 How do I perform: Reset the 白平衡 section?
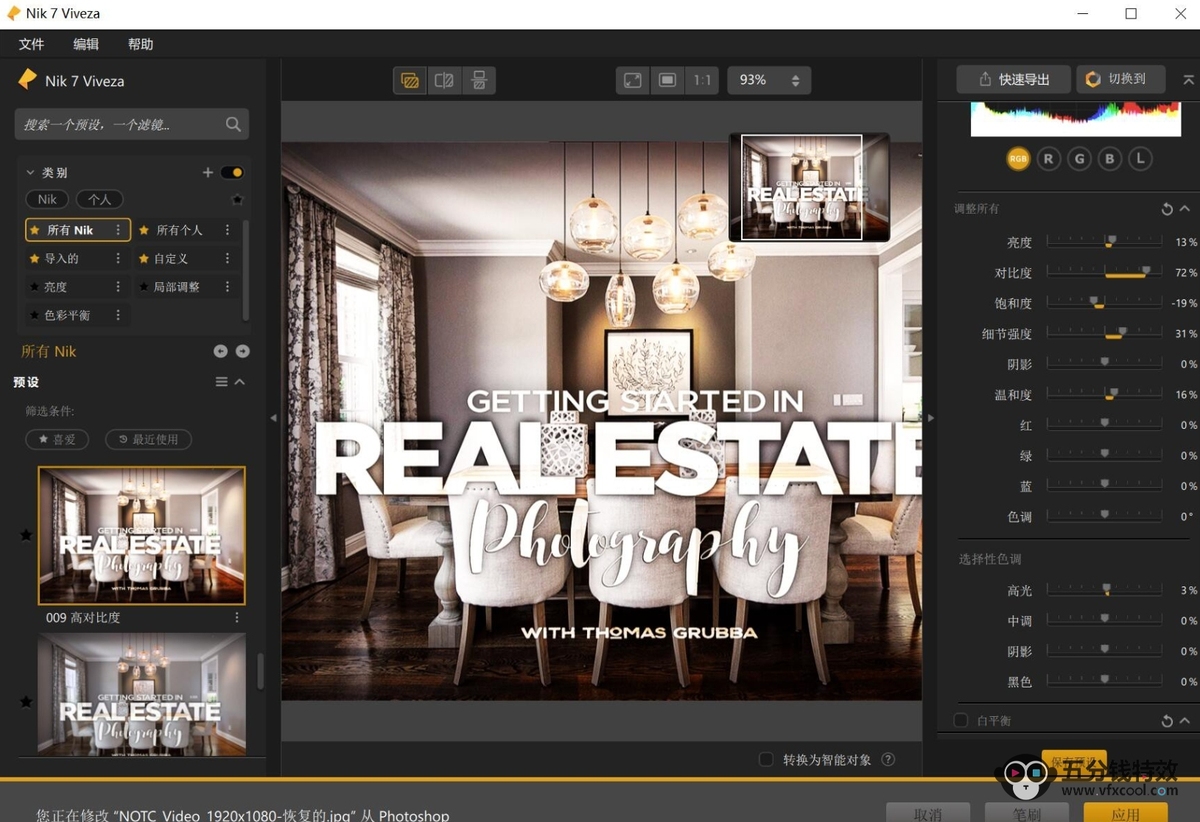tap(1167, 721)
